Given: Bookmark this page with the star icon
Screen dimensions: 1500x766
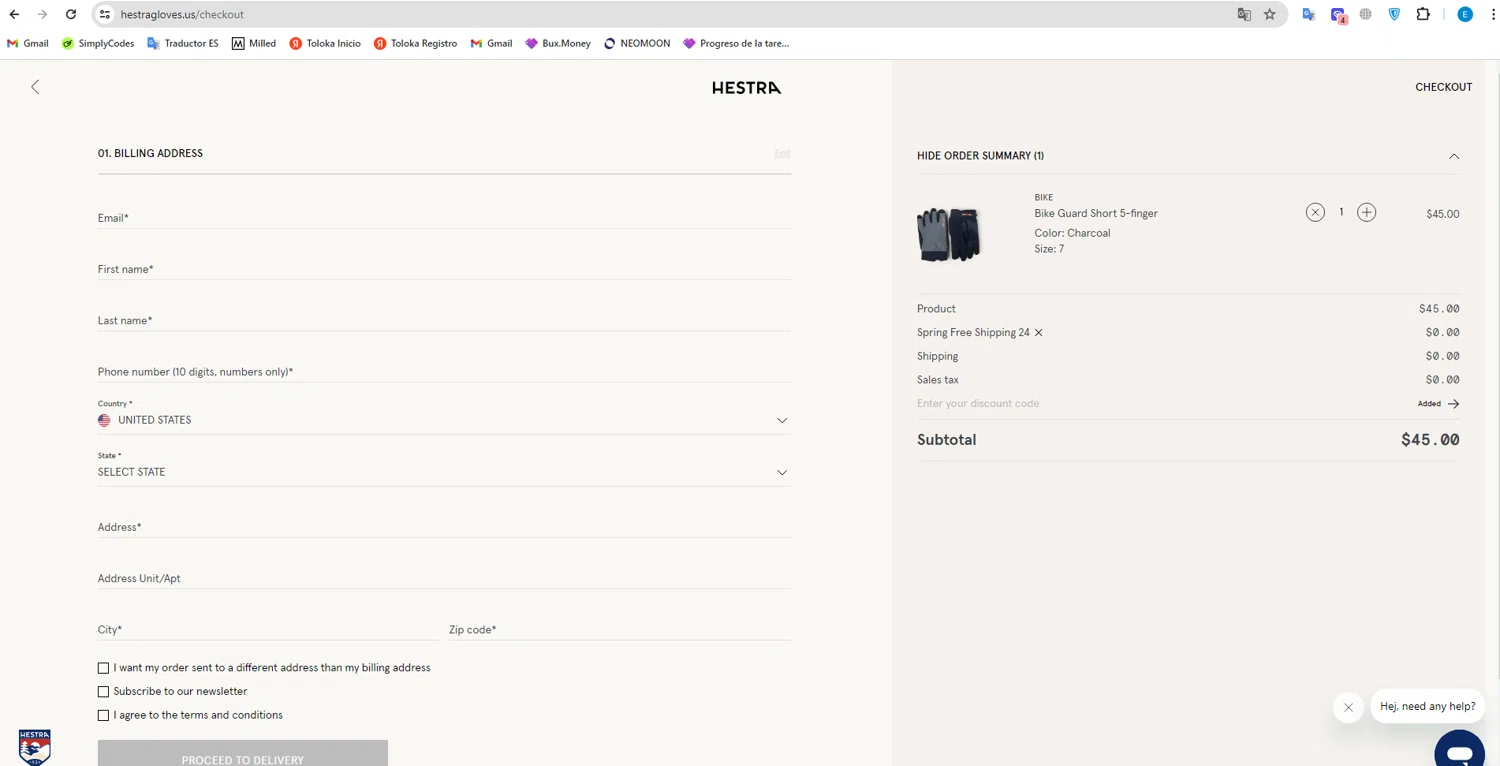Looking at the screenshot, I should click(x=1270, y=14).
